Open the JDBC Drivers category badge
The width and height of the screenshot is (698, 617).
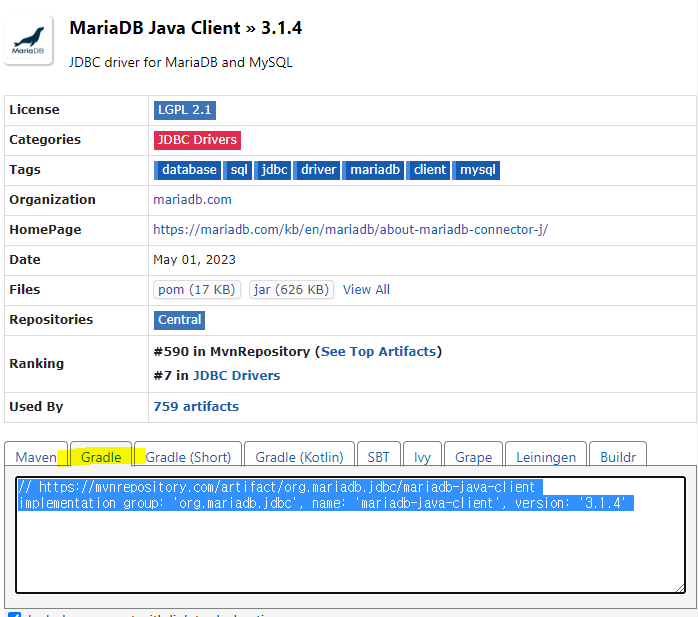(197, 140)
